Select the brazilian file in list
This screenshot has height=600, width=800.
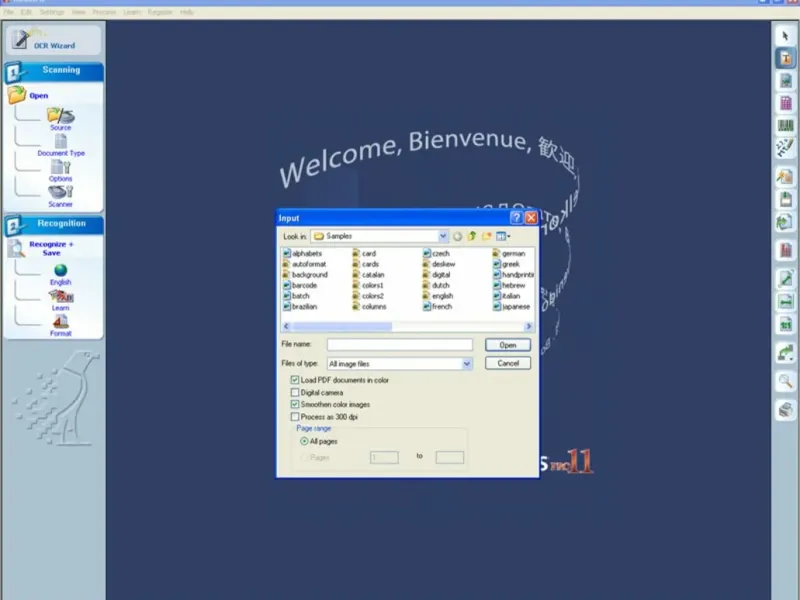[300, 307]
